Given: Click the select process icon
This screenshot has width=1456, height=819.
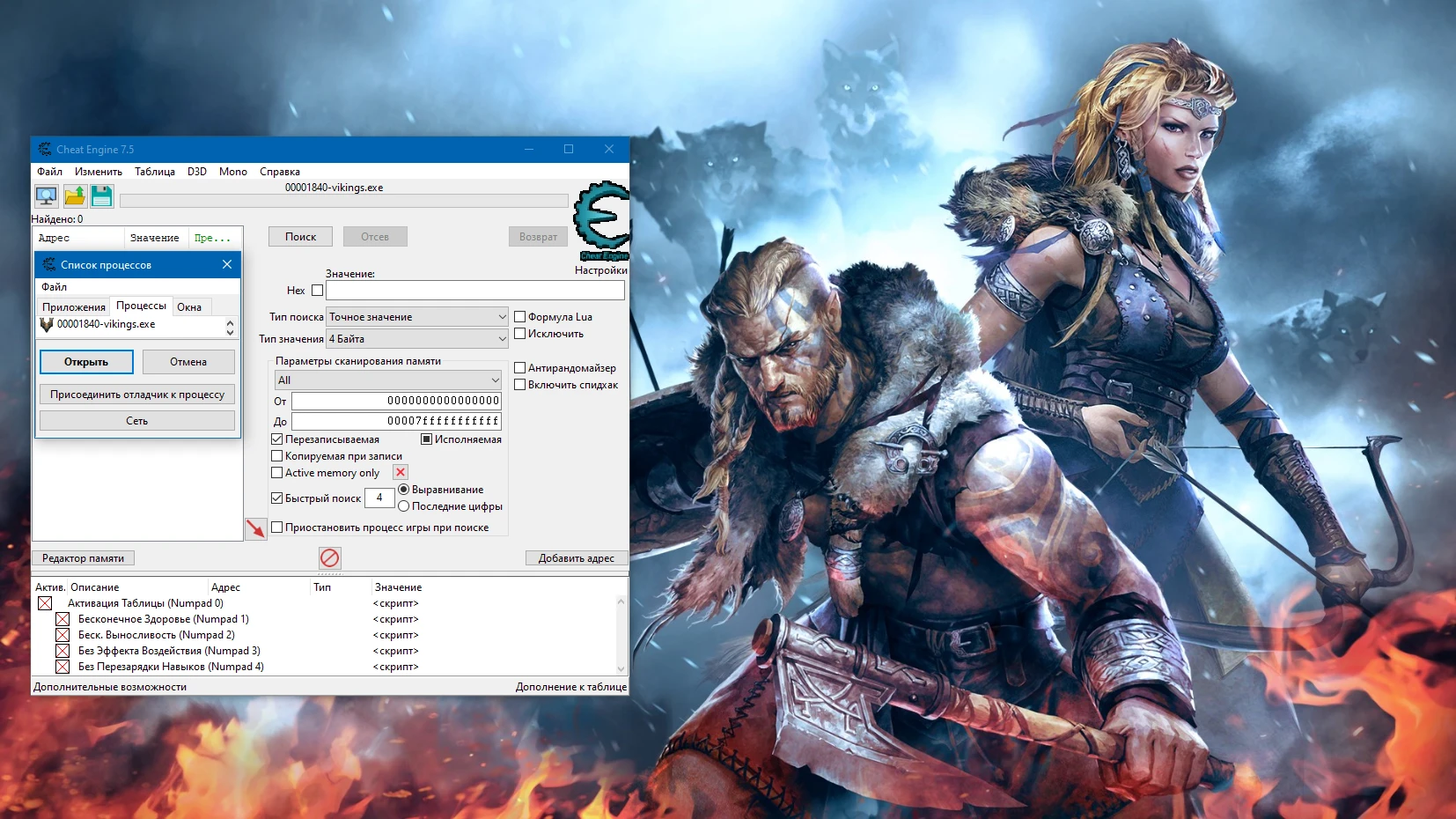Looking at the screenshot, I should [x=46, y=196].
